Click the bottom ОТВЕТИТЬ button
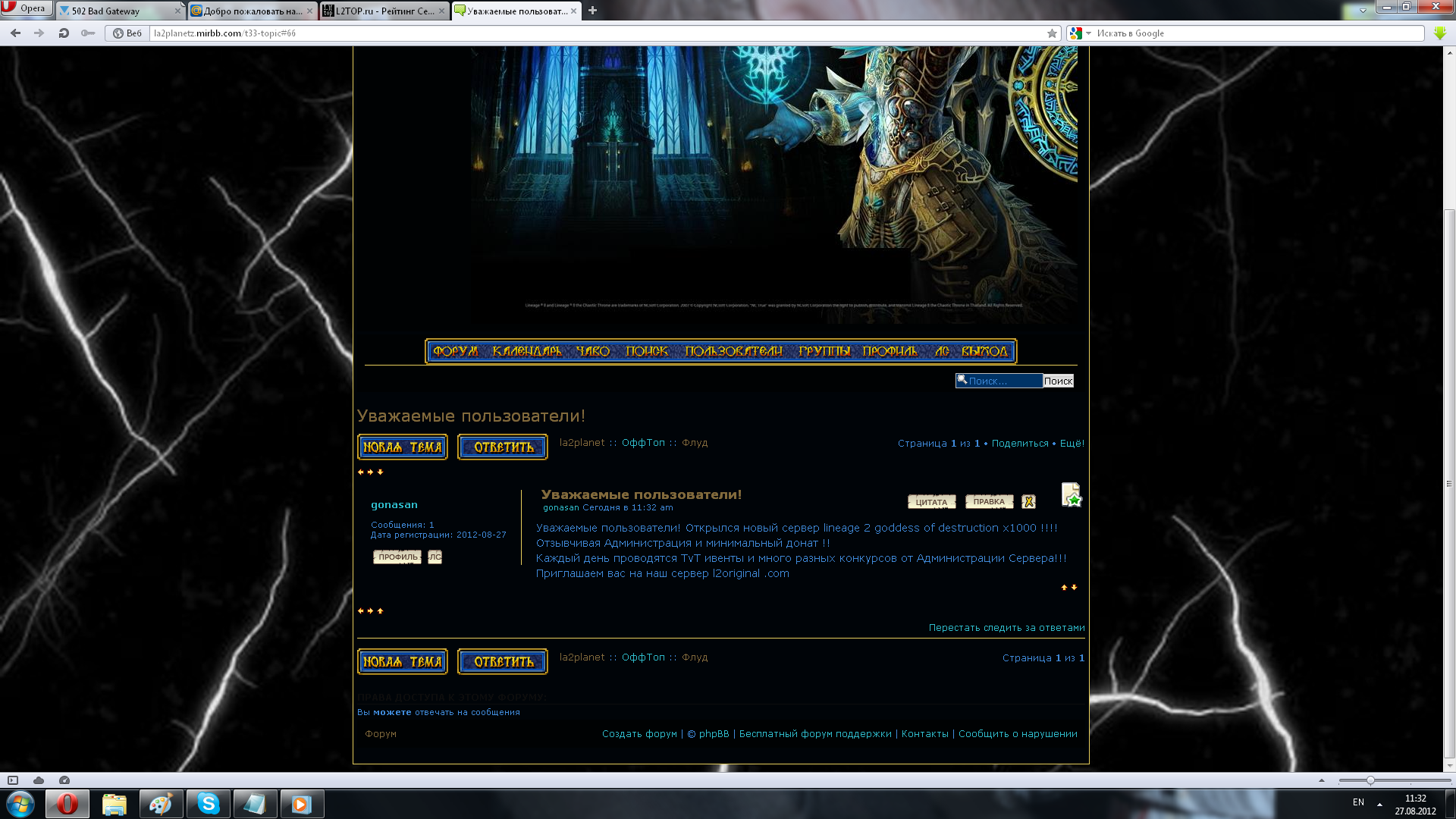This screenshot has width=1456, height=819. click(503, 661)
